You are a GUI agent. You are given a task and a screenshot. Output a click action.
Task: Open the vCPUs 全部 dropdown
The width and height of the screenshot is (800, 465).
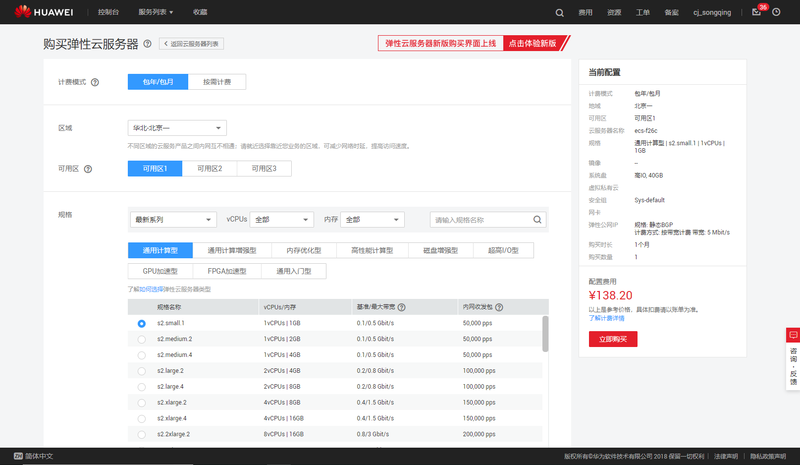pyautogui.click(x=282, y=219)
